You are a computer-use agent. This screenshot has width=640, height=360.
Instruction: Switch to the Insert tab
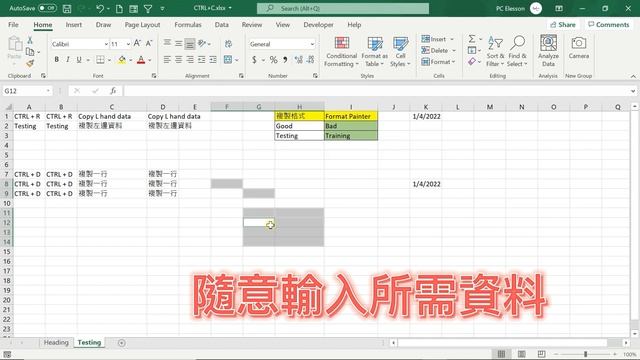[73, 24]
